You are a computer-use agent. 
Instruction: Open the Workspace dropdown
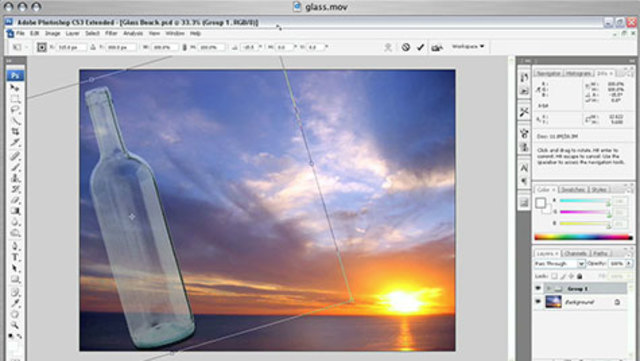[468, 47]
